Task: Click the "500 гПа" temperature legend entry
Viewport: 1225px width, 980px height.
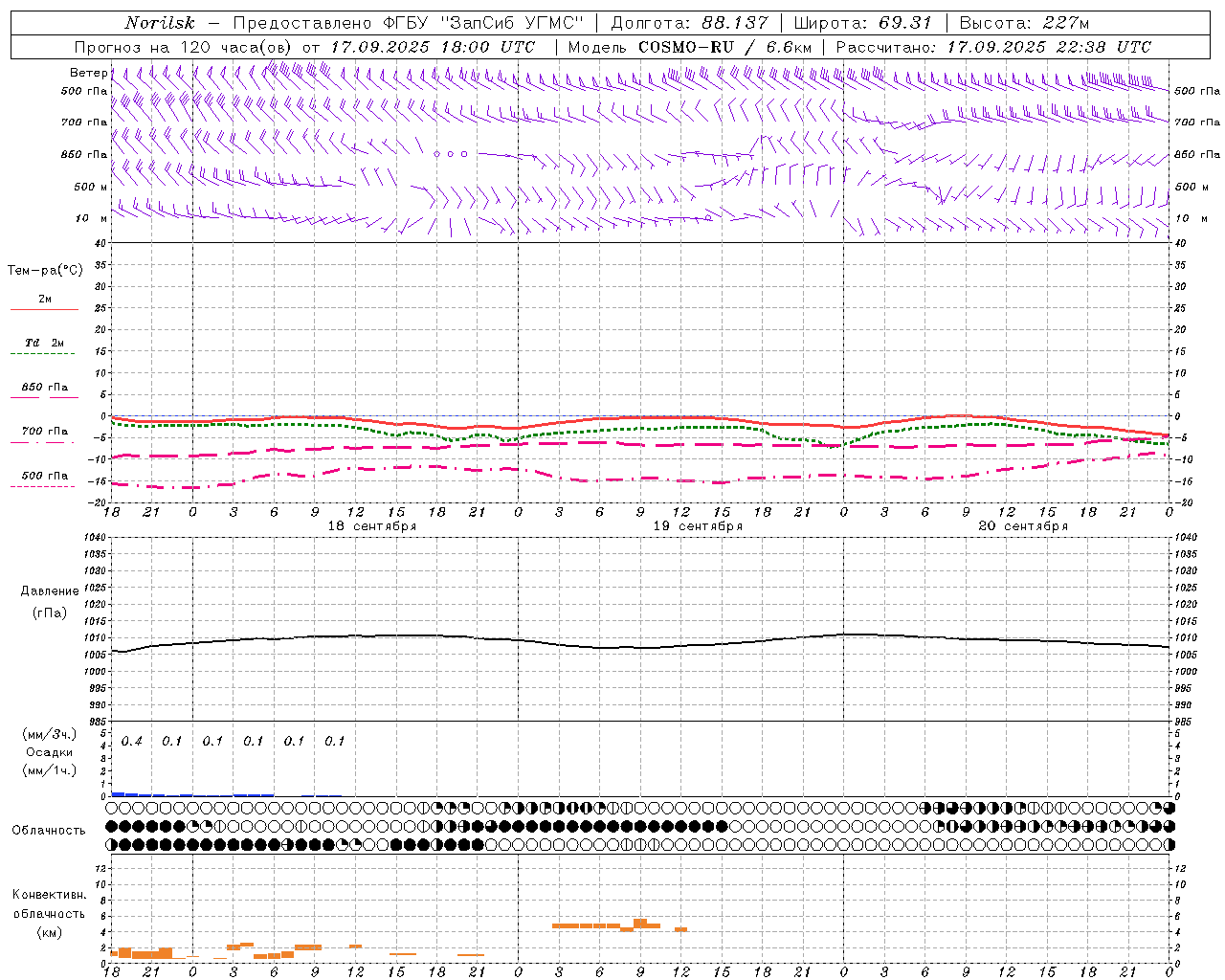Action: coord(45,476)
